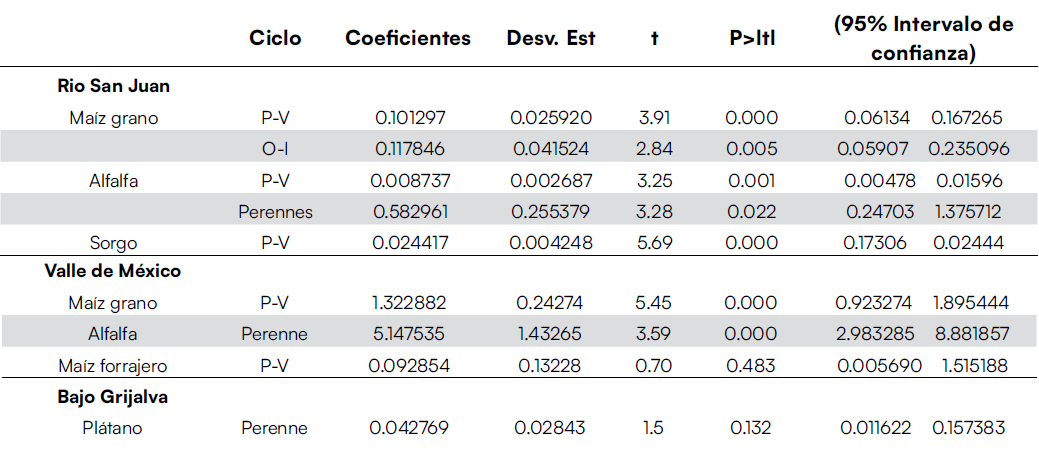1039x451 pixels.
Task: Click the Valle de México section heading
Action: (x=113, y=271)
